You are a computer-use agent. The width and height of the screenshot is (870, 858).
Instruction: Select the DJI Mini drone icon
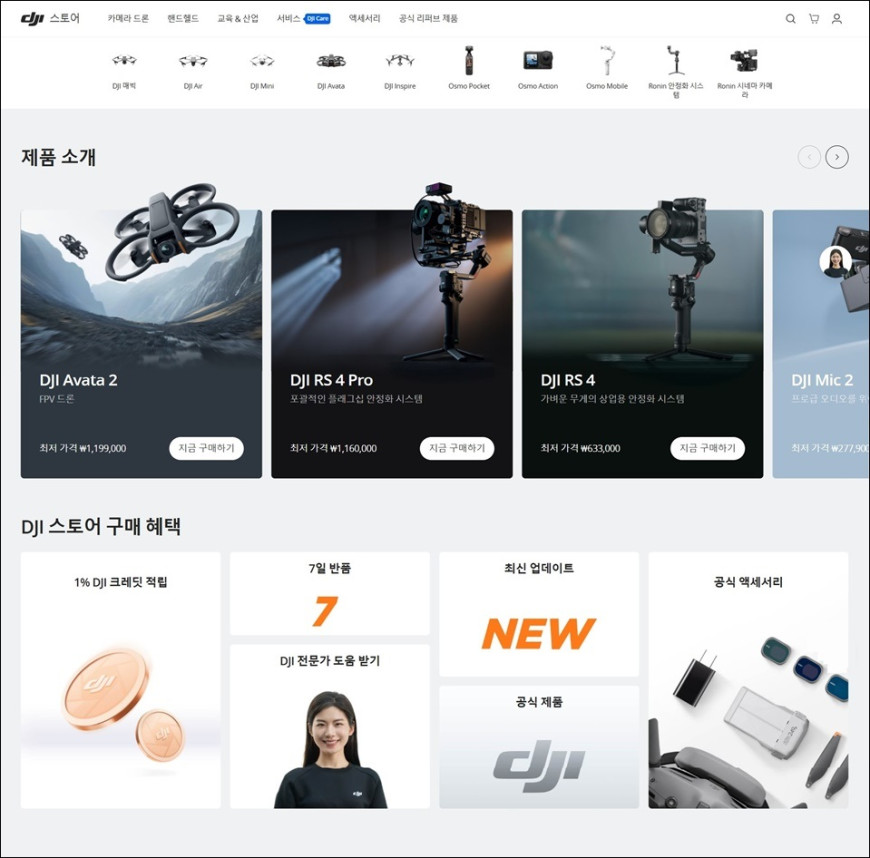262,60
